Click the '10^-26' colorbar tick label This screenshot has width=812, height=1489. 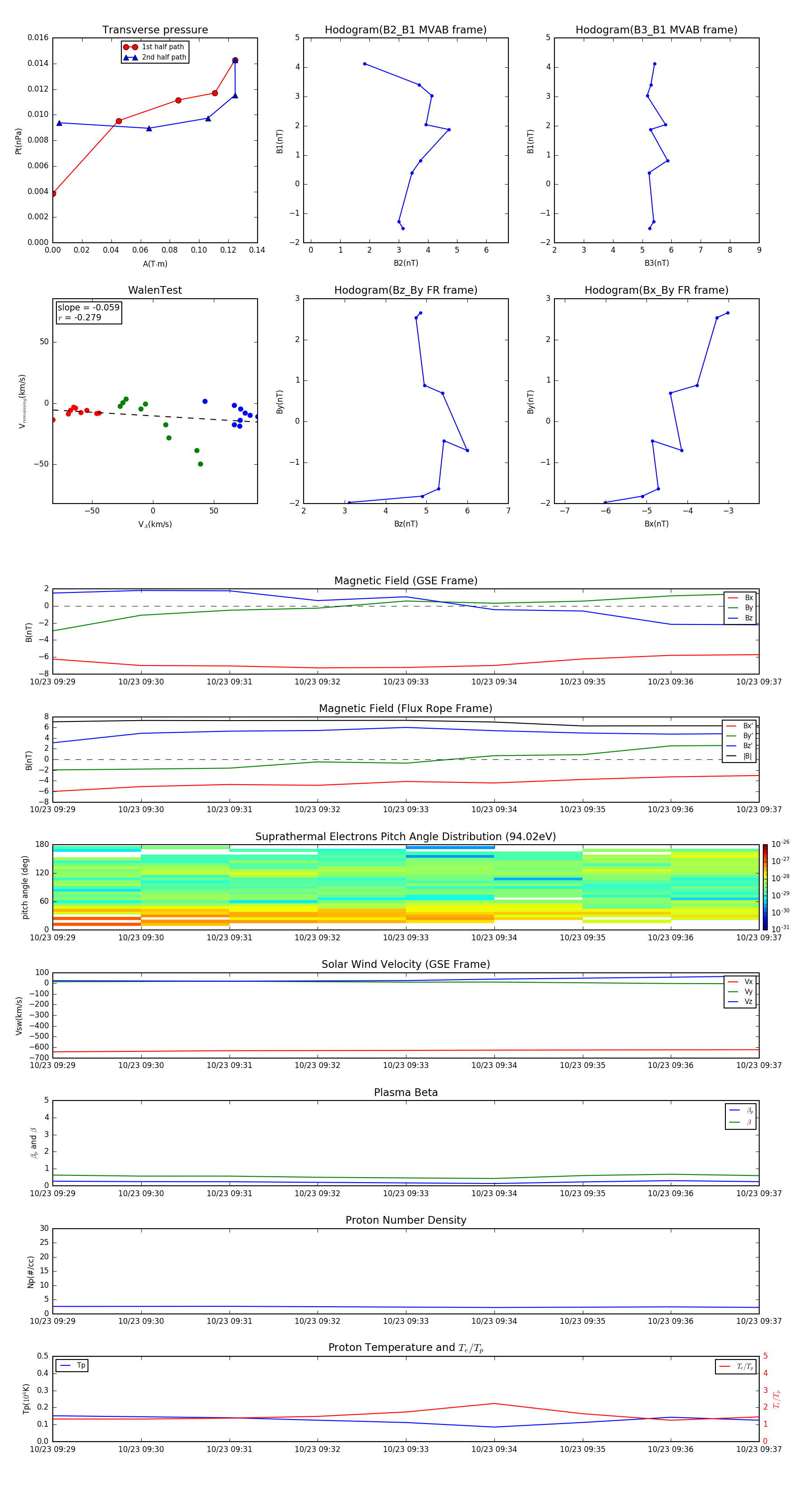[x=780, y=844]
